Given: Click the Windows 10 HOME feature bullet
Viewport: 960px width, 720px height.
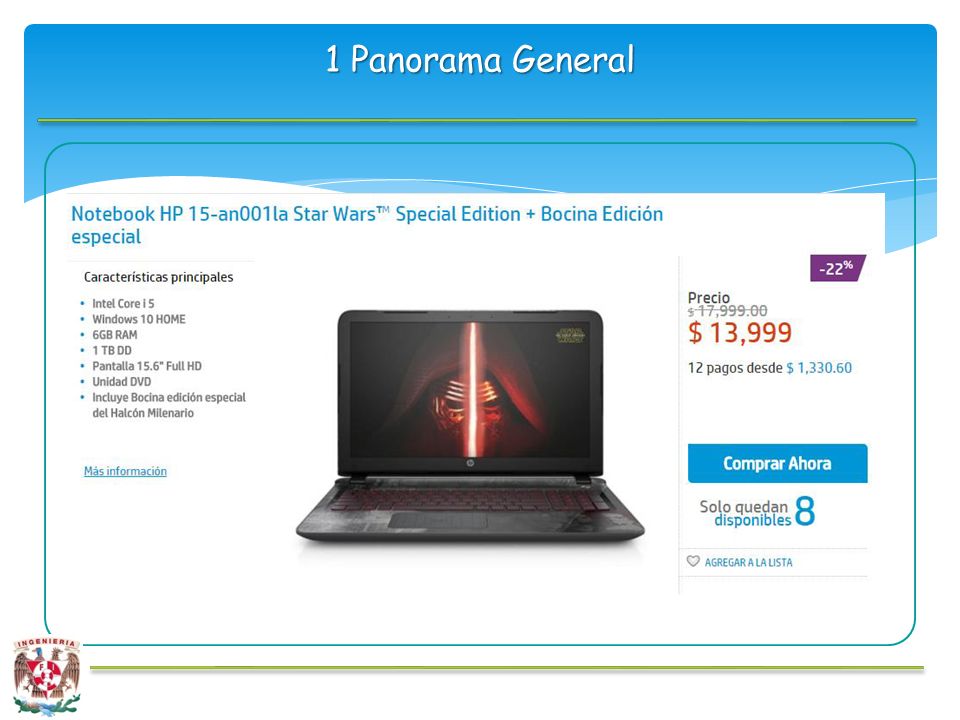Looking at the screenshot, I should (x=138, y=319).
